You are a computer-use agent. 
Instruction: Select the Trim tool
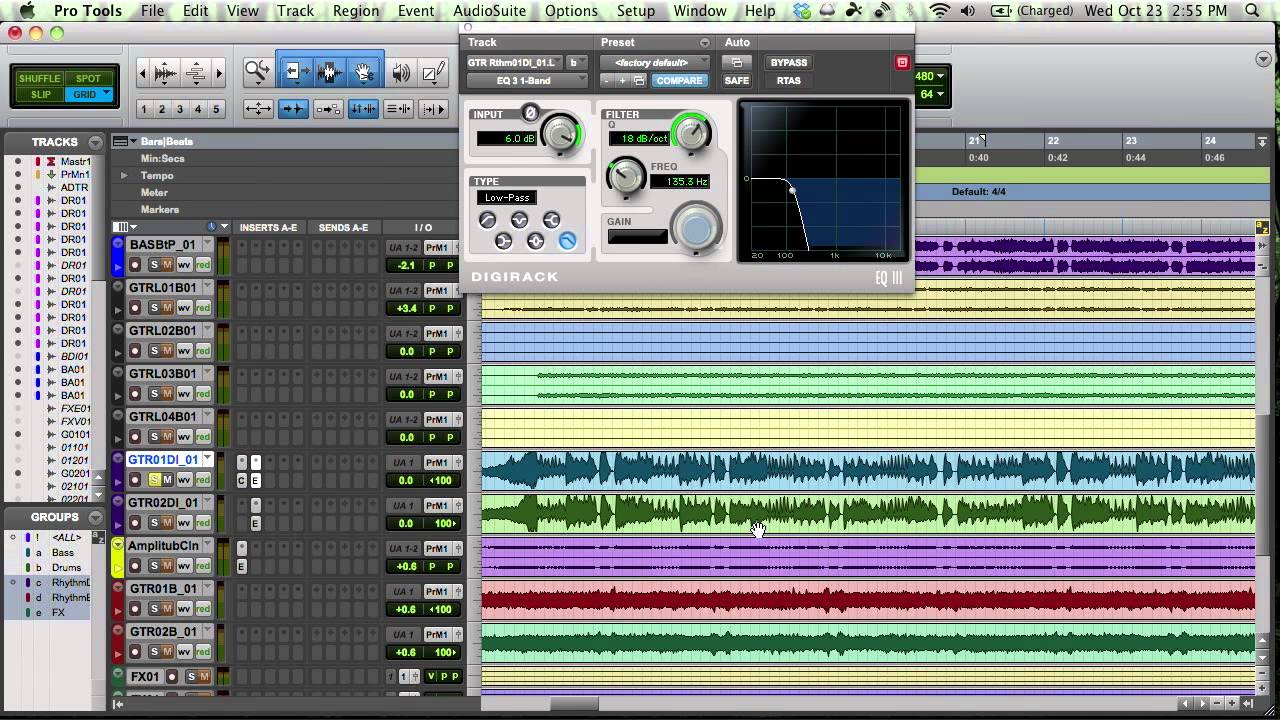pyautogui.click(x=297, y=72)
